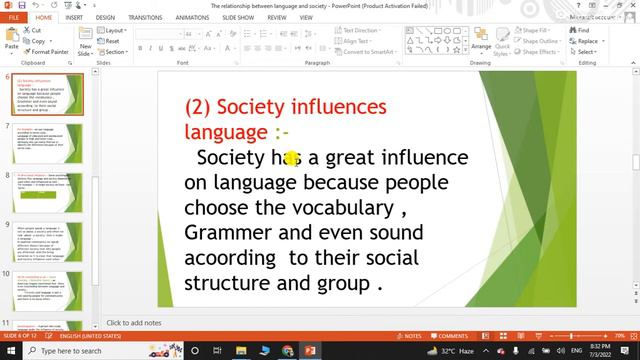Open File Explorer from the taskbar
Image resolution: width=640 pixels, height=360 pixels.
click(x=241, y=351)
